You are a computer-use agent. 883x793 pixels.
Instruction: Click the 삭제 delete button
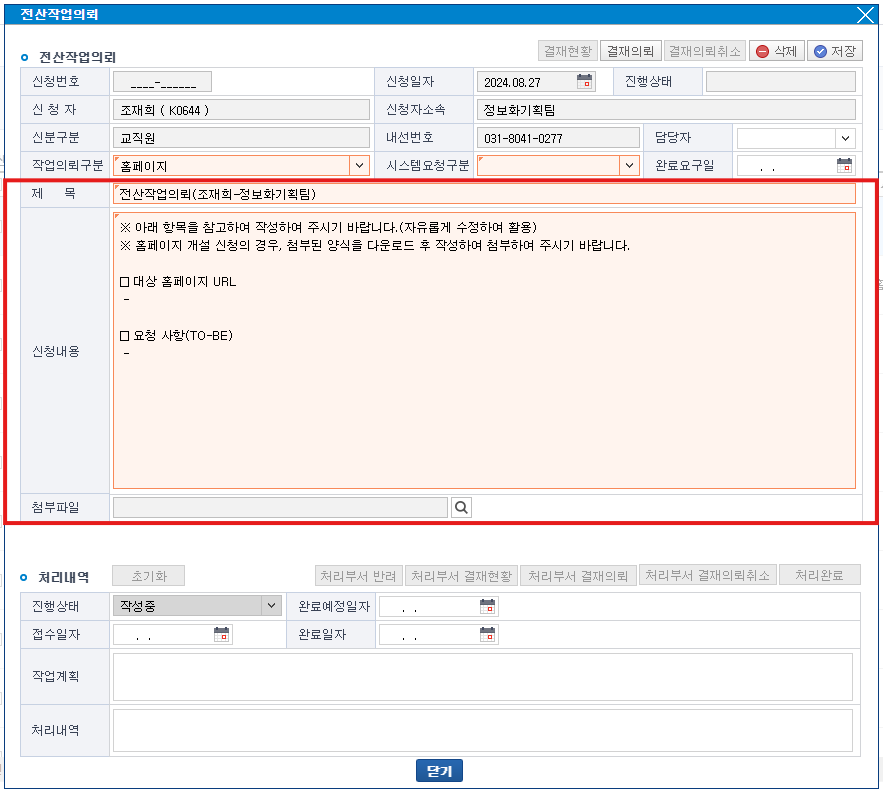tap(777, 51)
